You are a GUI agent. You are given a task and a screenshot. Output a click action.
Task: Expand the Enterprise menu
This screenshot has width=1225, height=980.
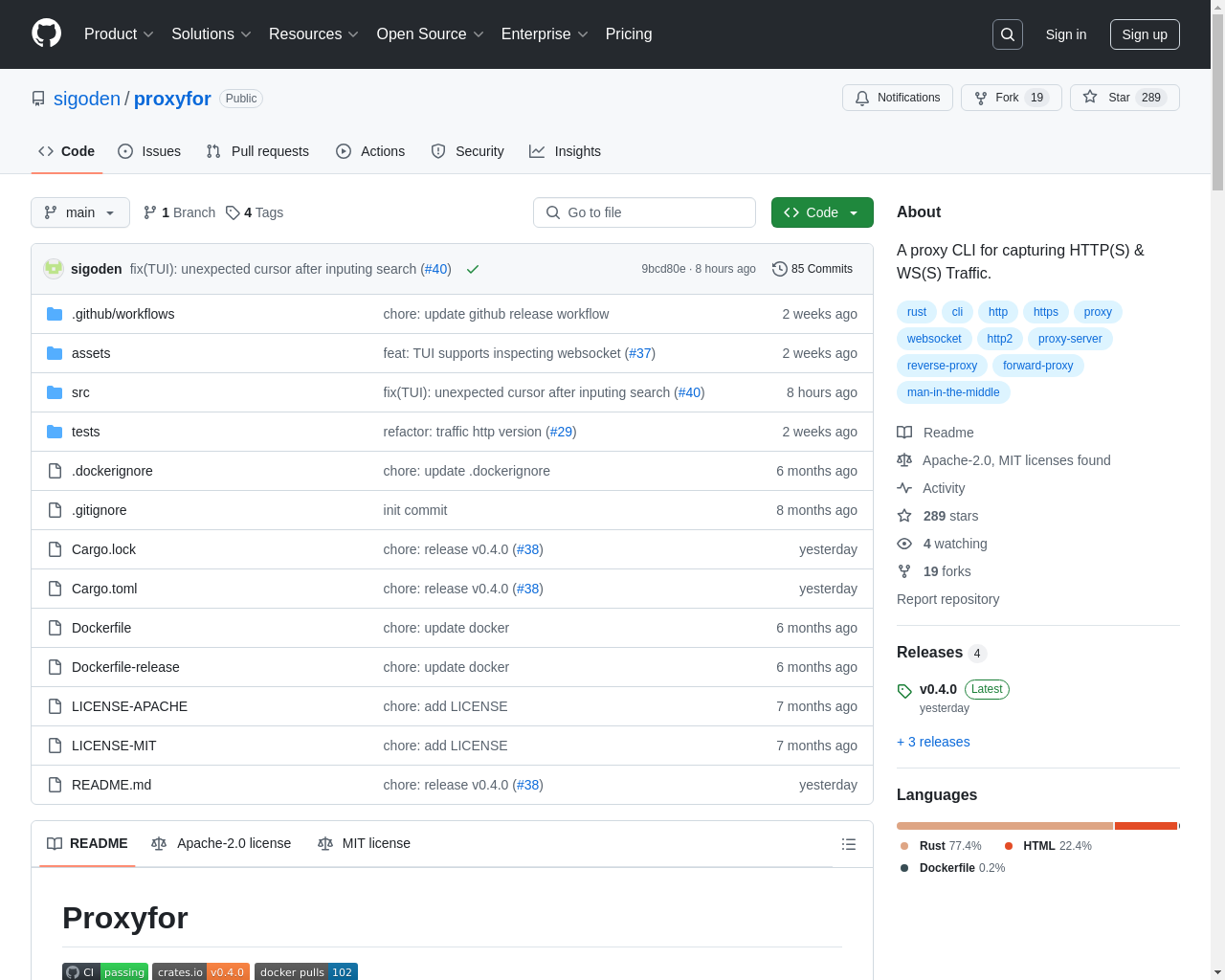pyautogui.click(x=545, y=34)
